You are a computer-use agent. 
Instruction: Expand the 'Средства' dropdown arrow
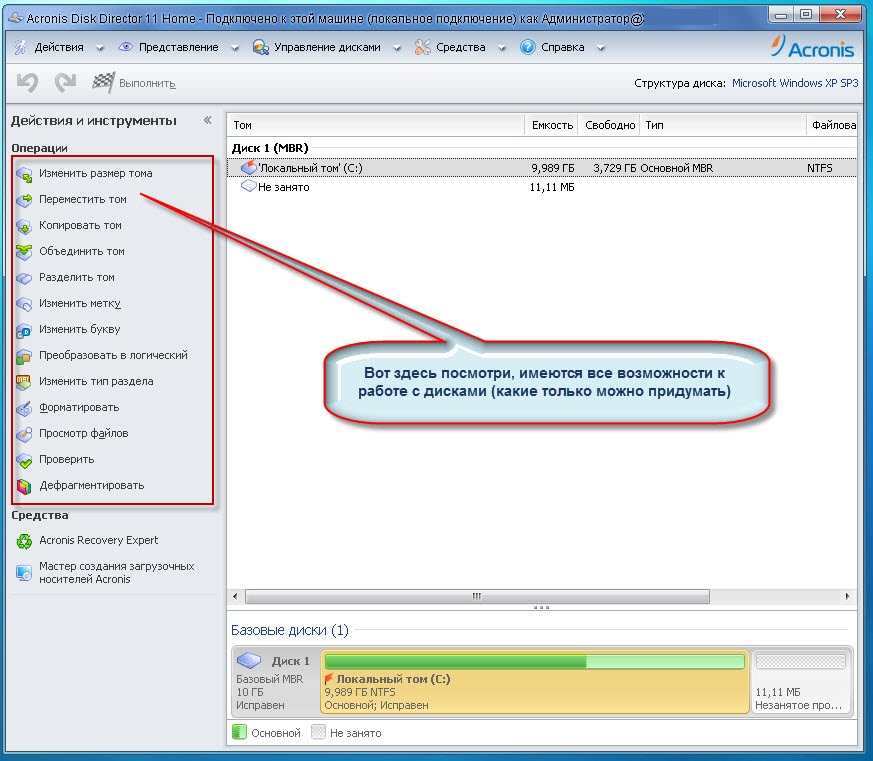(501, 48)
